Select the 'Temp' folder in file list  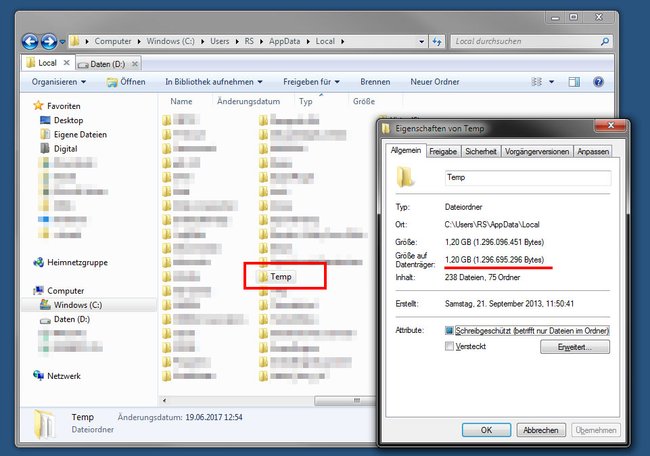pyautogui.click(x=276, y=277)
